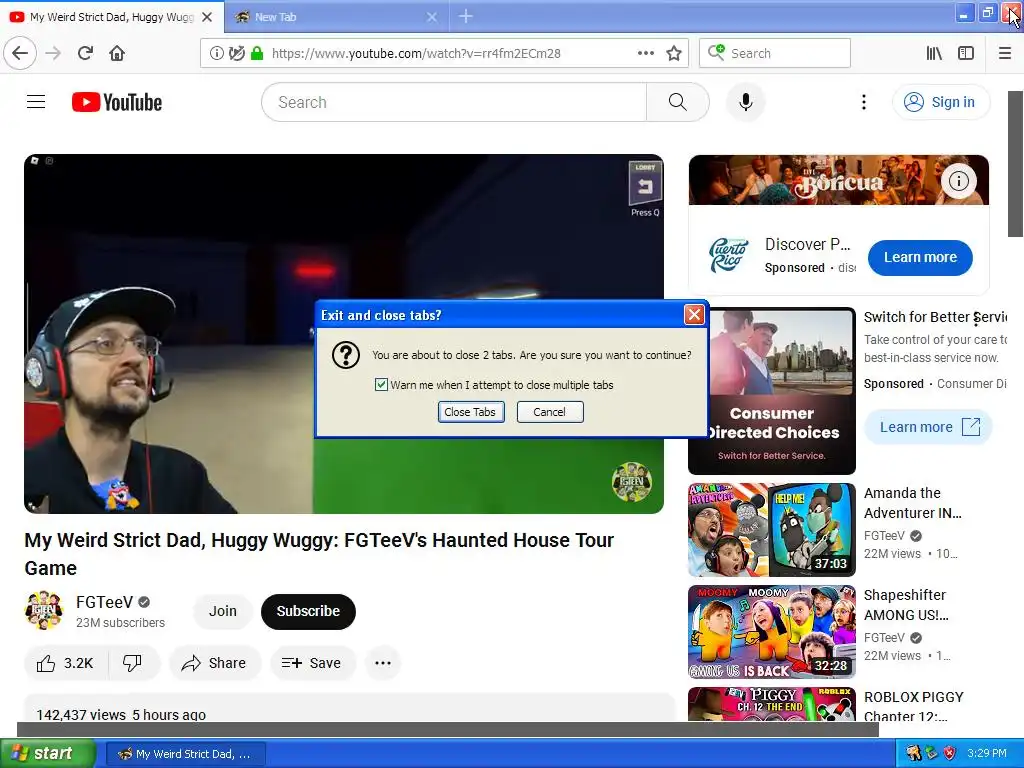
Task: Click the page horizontal scrollbar
Action: coord(447,729)
